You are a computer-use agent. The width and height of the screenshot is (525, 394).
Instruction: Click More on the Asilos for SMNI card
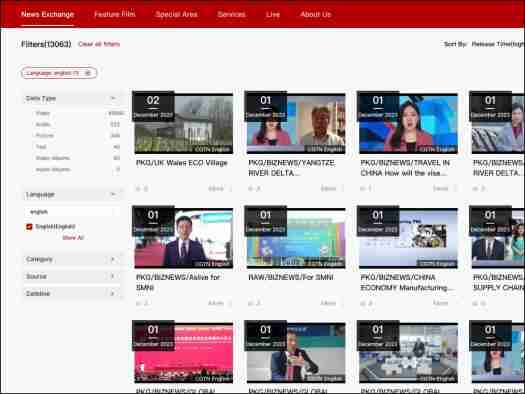pos(216,303)
